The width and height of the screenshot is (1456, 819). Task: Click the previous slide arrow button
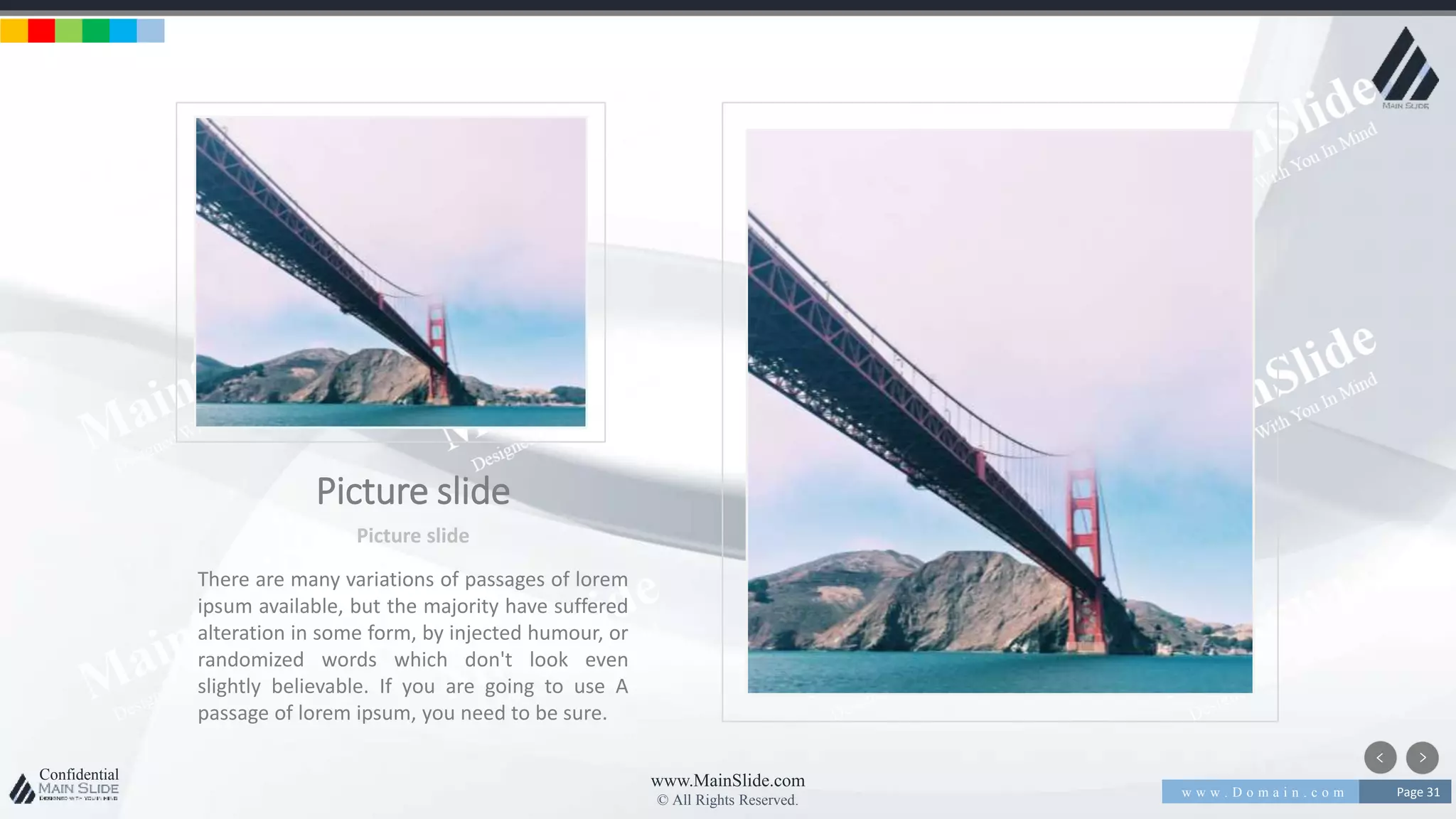1380,758
